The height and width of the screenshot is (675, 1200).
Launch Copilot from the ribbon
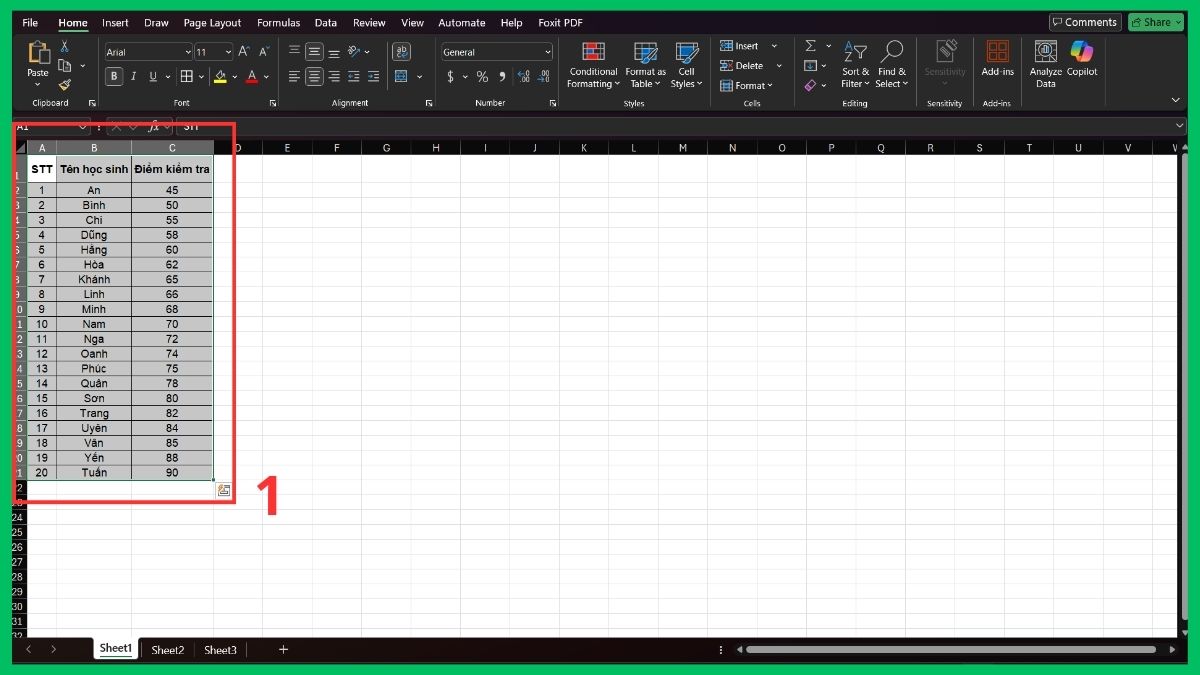click(x=1081, y=65)
